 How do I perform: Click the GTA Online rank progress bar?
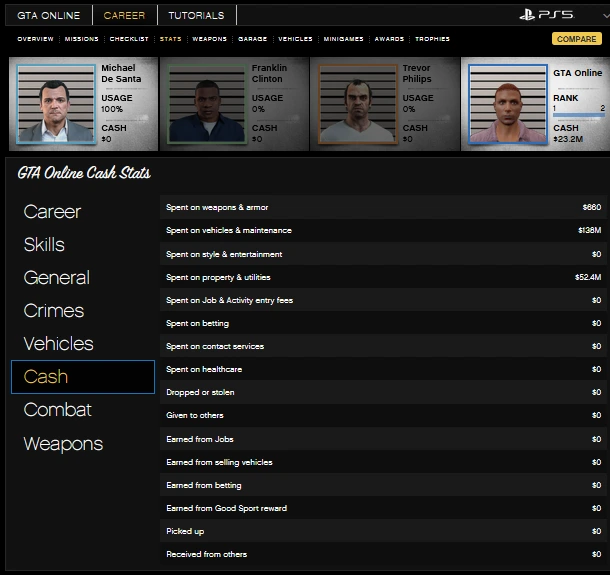point(579,115)
